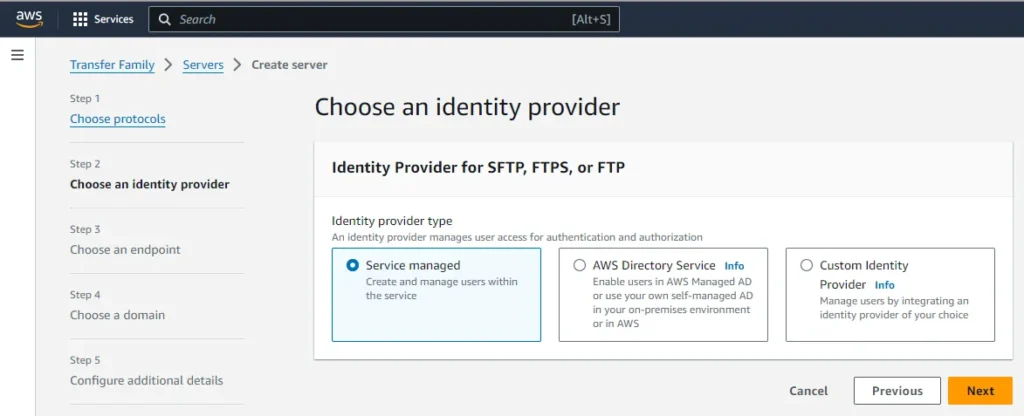Screen dimensions: 1024x416
Task: Expand the hamburger side navigation menu
Action: point(17,55)
